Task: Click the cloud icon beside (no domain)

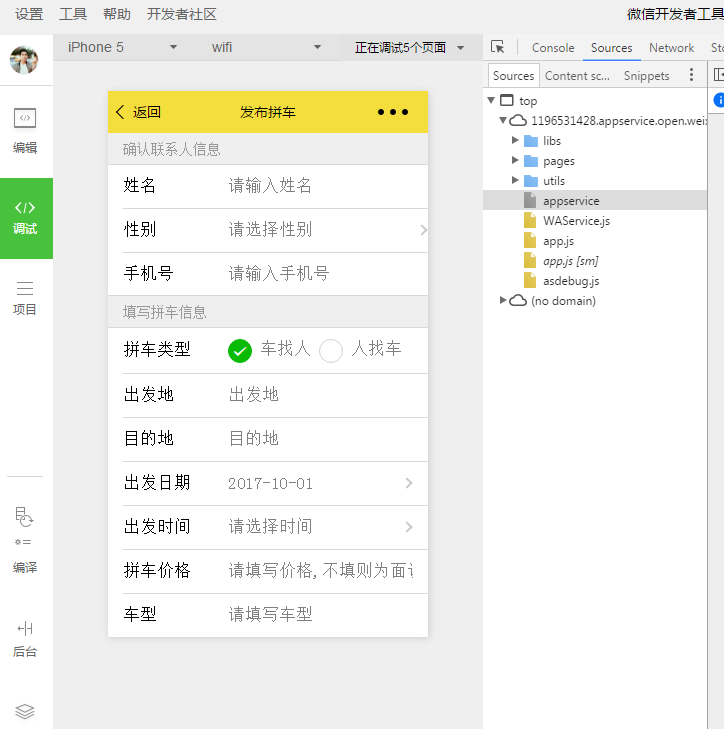Action: (x=518, y=300)
